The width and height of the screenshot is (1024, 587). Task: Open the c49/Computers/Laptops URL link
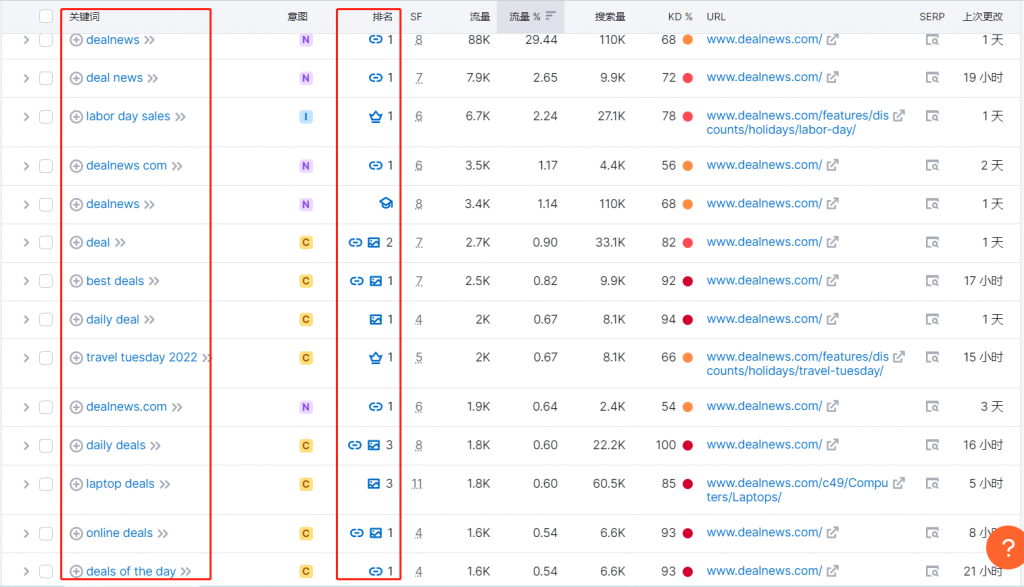point(797,490)
